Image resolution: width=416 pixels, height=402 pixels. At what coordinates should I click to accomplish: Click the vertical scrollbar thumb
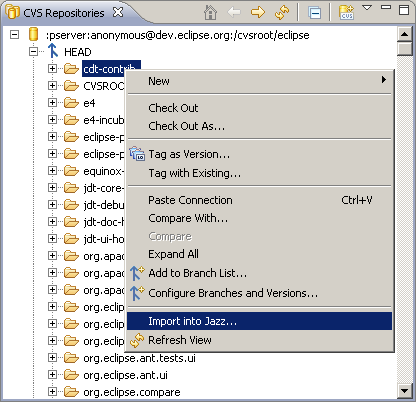click(405, 48)
